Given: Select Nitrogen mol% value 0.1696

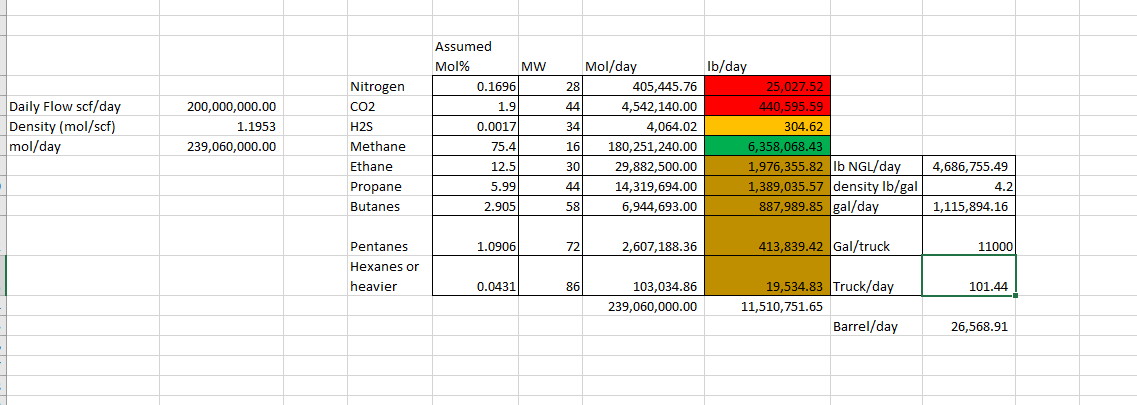Looking at the screenshot, I should click(476, 87).
